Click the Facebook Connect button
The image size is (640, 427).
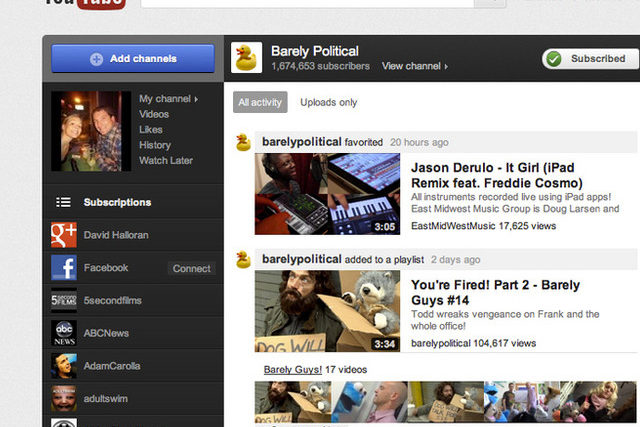(191, 268)
